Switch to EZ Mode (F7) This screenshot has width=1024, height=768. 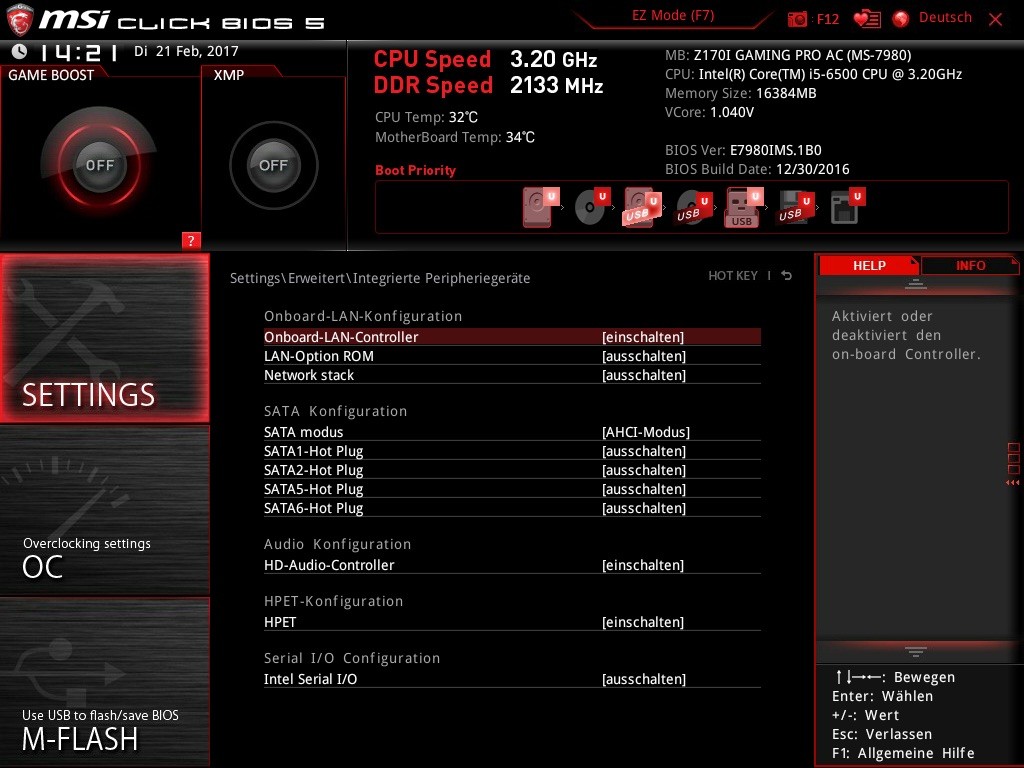point(673,16)
